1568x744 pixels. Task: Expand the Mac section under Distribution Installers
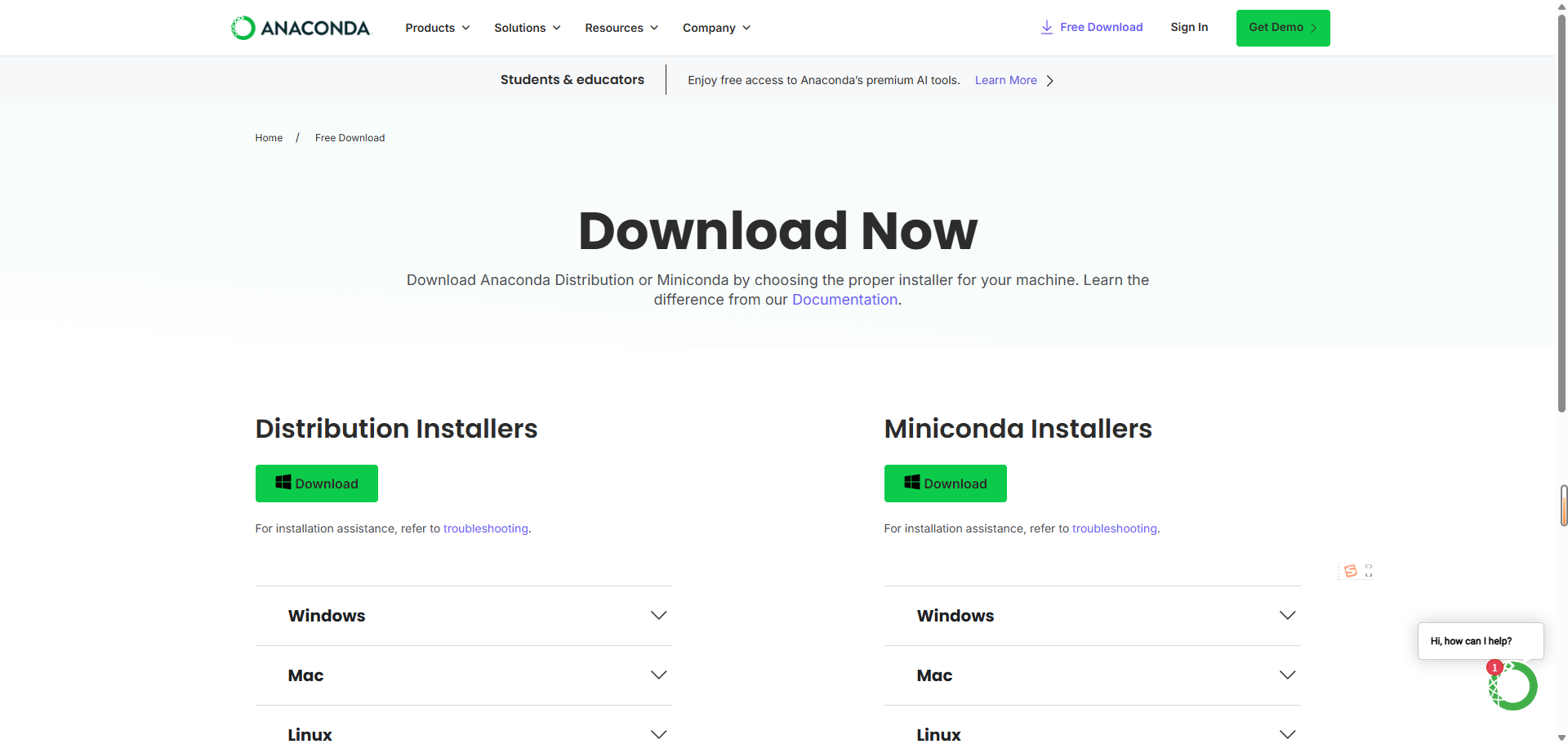[x=464, y=675]
